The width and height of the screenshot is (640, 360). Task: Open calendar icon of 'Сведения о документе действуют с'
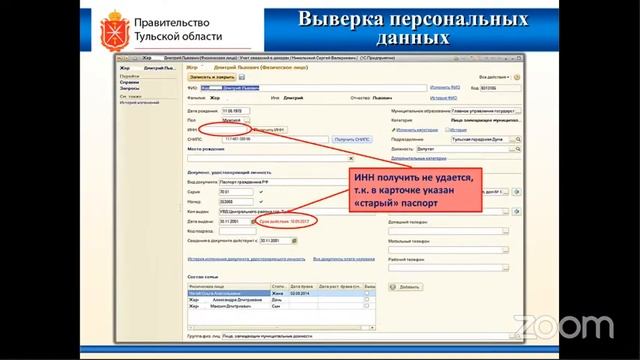pyautogui.click(x=294, y=241)
